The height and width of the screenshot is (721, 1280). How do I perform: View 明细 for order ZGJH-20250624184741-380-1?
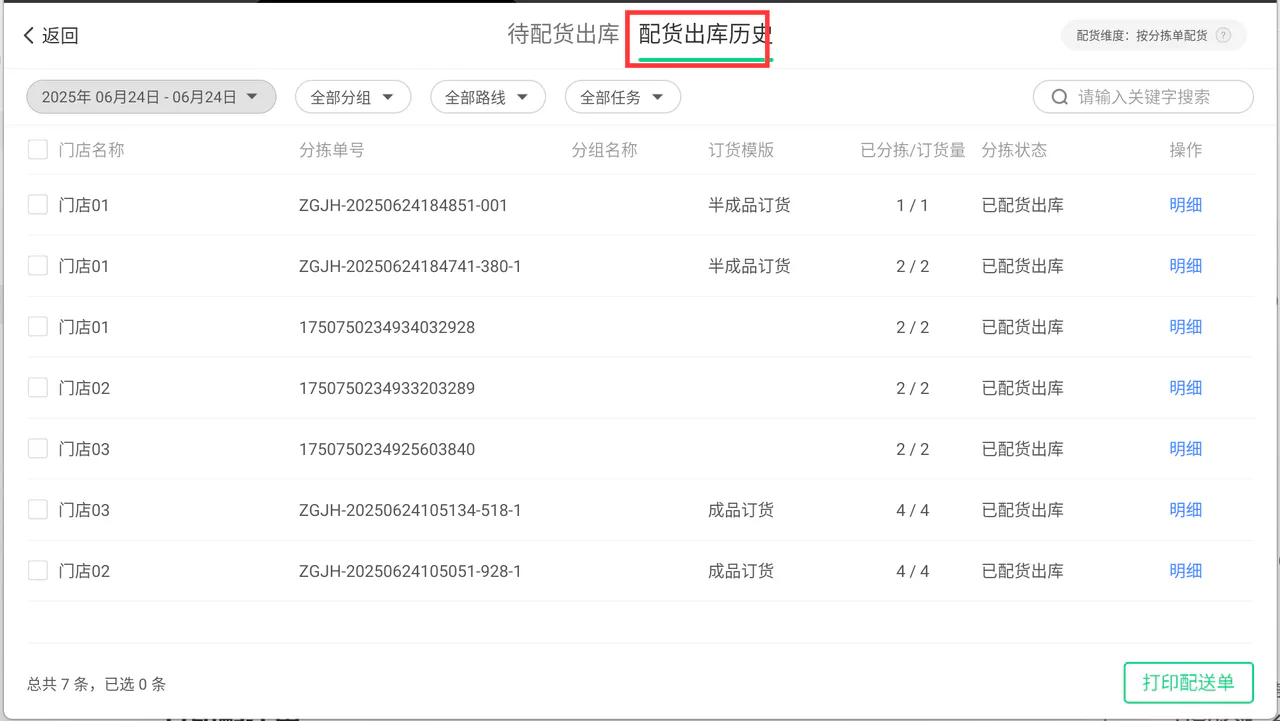point(1186,266)
